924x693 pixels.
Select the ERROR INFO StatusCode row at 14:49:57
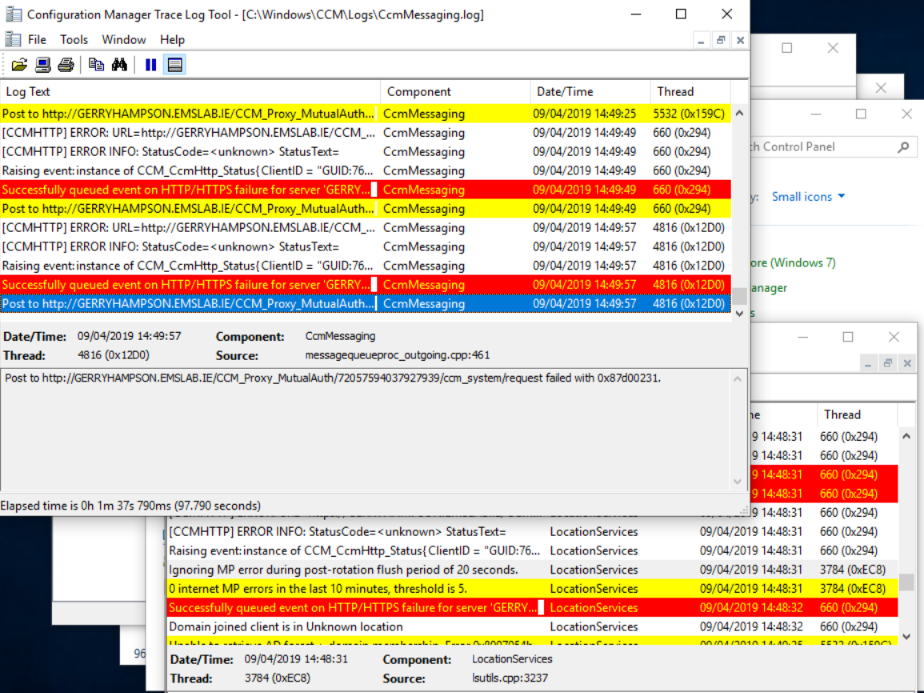point(365,246)
